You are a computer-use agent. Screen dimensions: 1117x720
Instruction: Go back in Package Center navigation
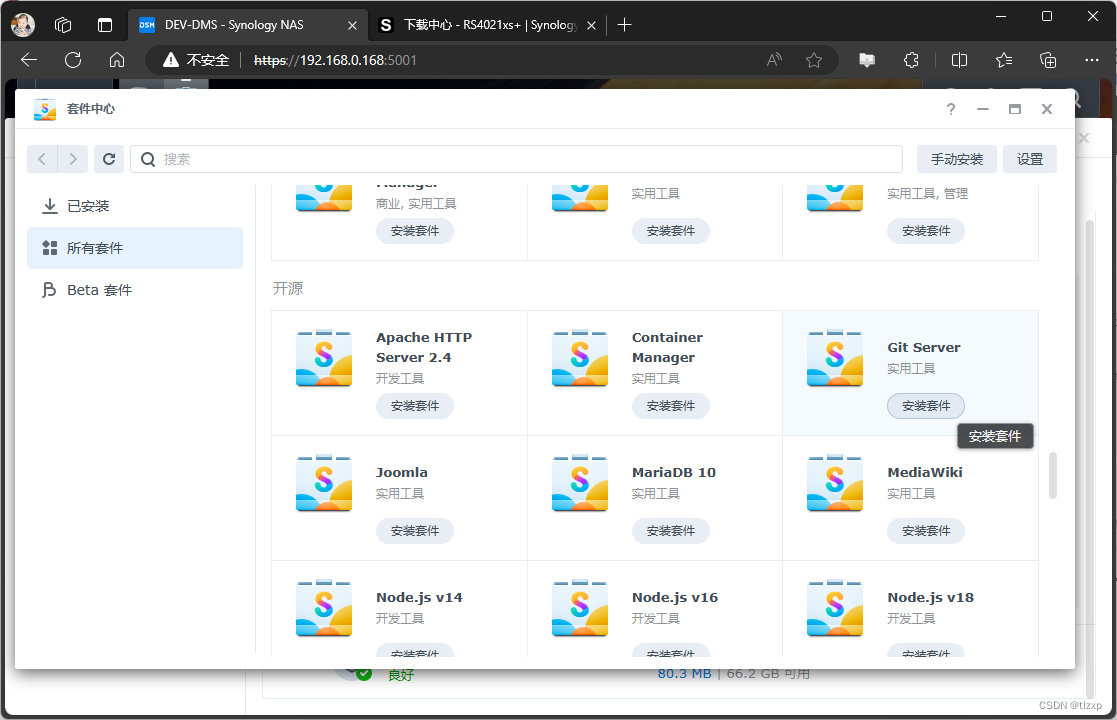click(42, 159)
